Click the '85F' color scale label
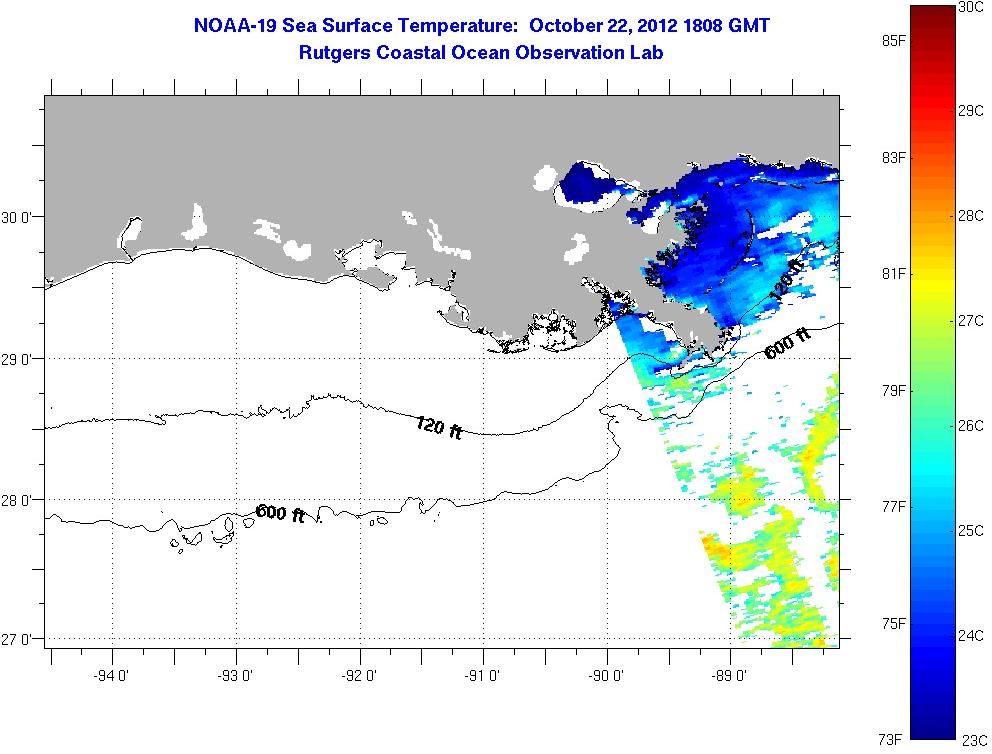The width and height of the screenshot is (992, 754). pos(893,40)
